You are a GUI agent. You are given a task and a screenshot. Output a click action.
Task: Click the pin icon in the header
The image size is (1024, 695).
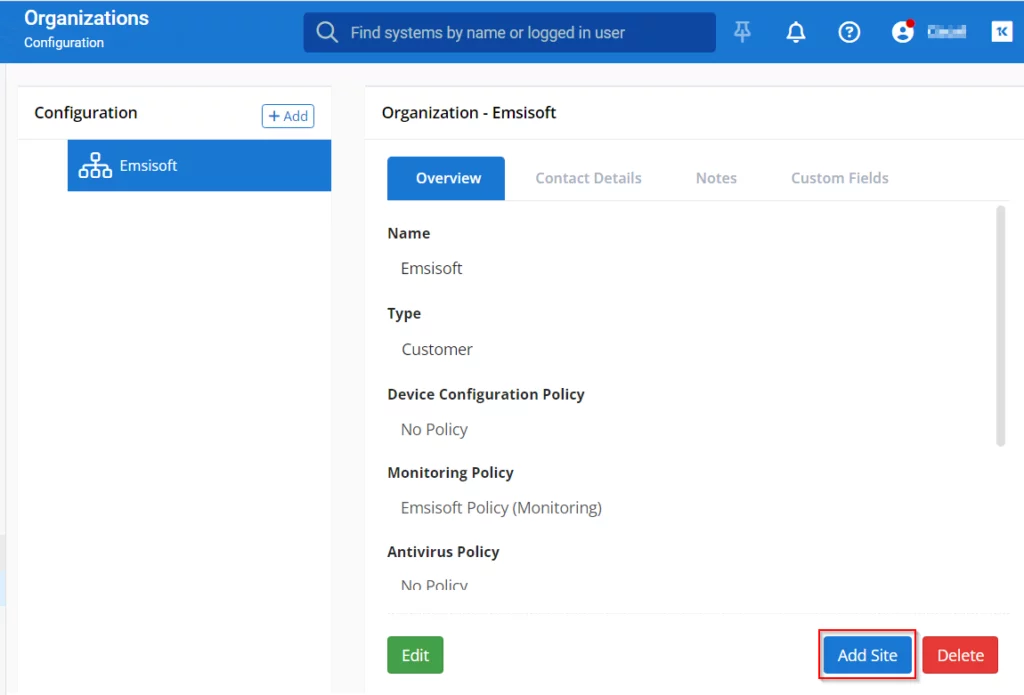pos(742,32)
